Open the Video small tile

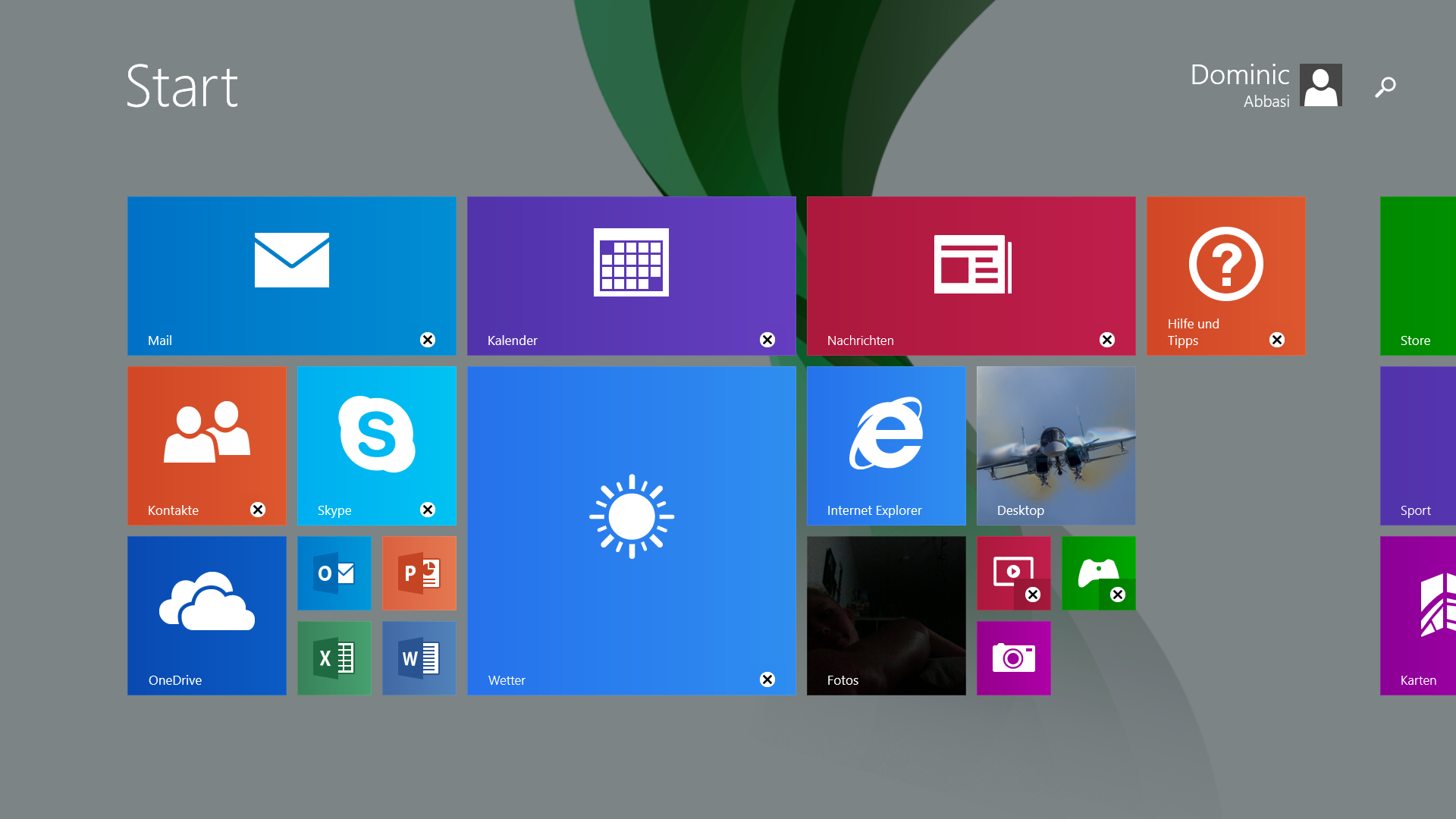(x=1014, y=573)
